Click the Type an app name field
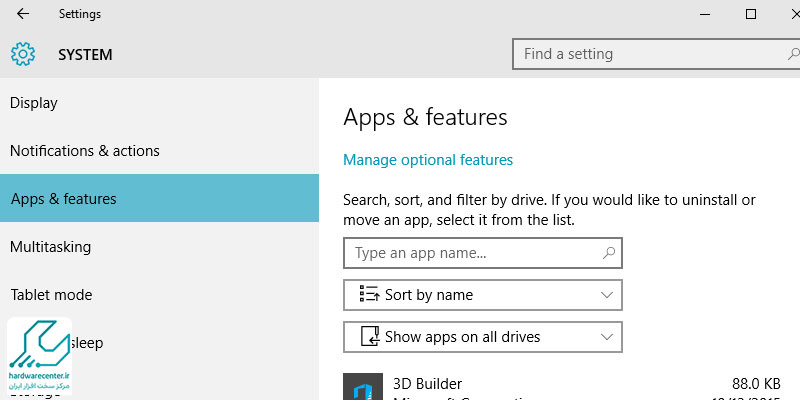The image size is (800, 400). (483, 253)
